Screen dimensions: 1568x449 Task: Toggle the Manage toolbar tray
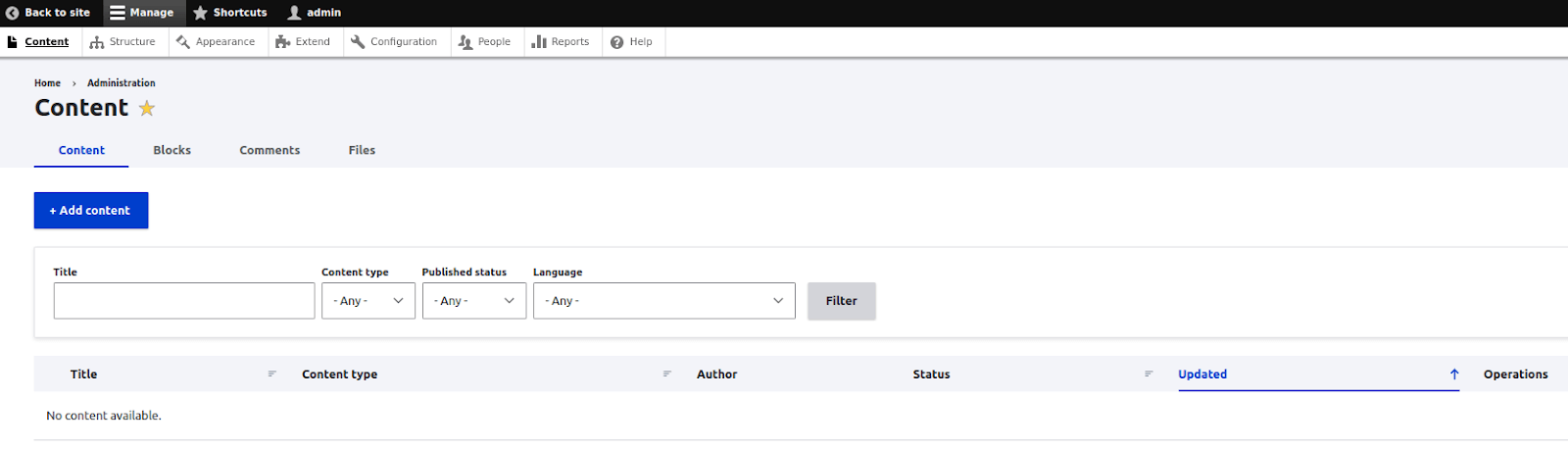pyautogui.click(x=142, y=13)
